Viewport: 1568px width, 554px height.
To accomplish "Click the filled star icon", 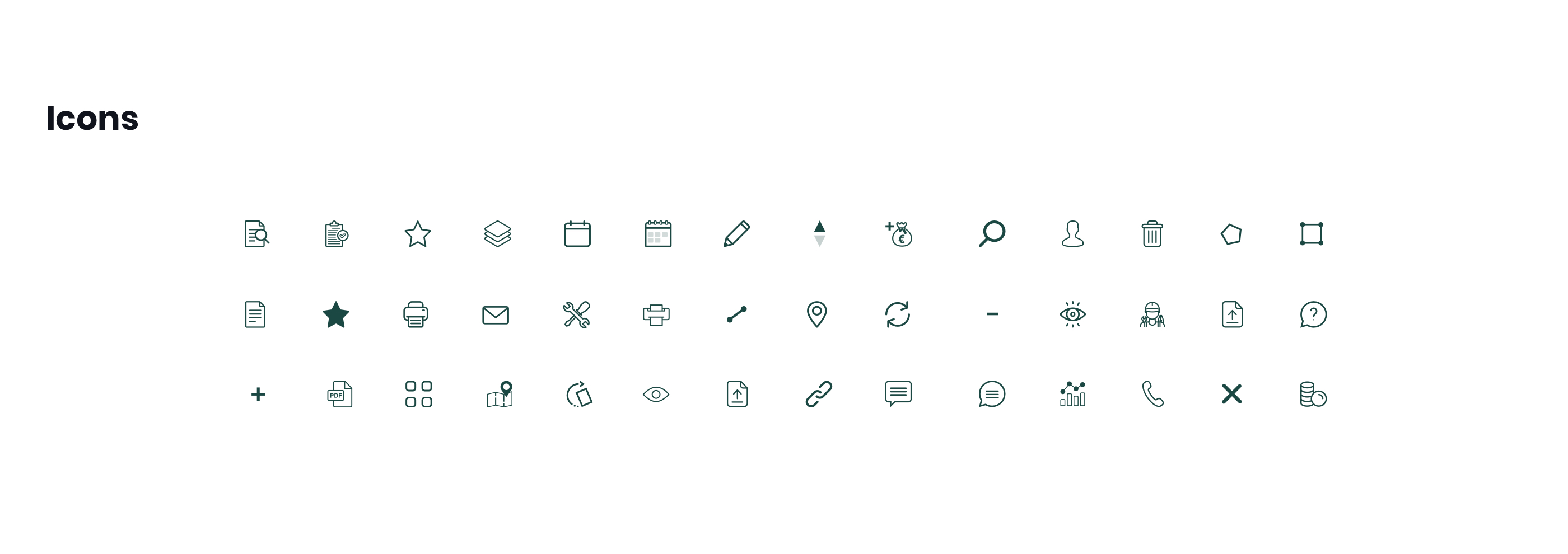I will (336, 314).
